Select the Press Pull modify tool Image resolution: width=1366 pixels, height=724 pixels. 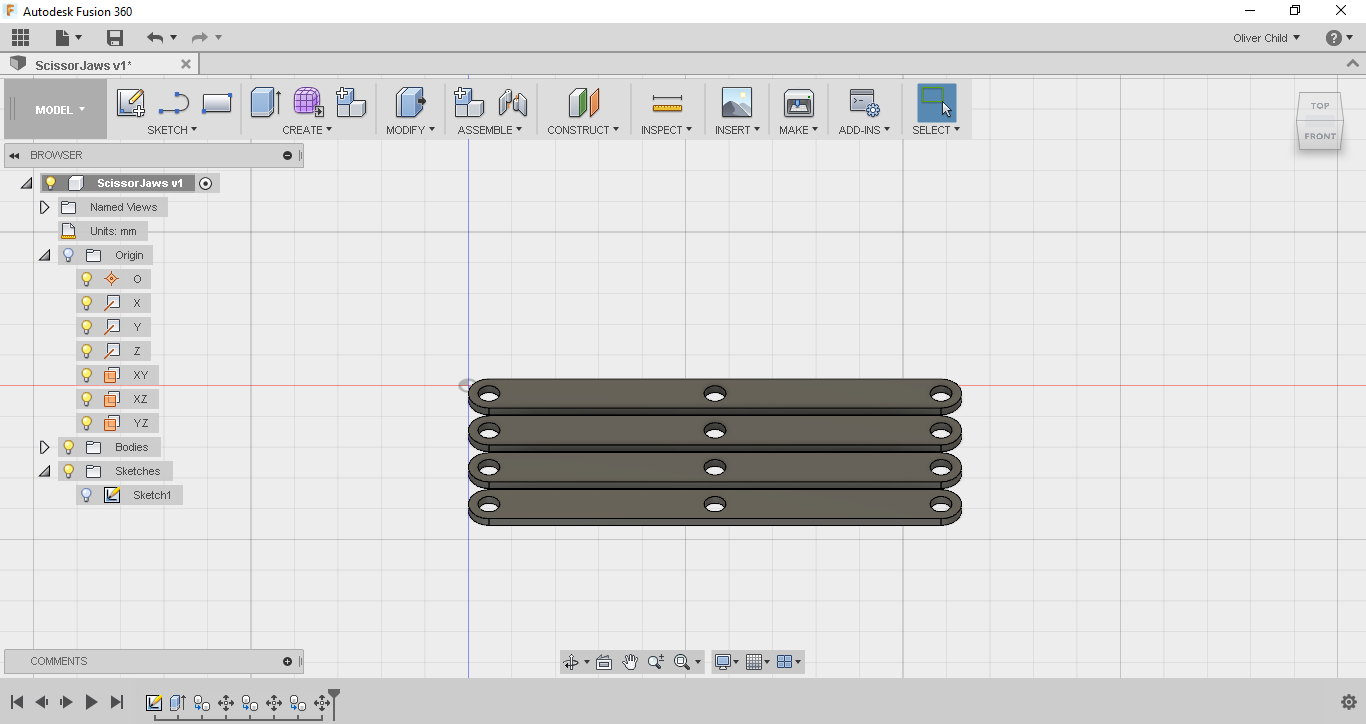(x=411, y=103)
